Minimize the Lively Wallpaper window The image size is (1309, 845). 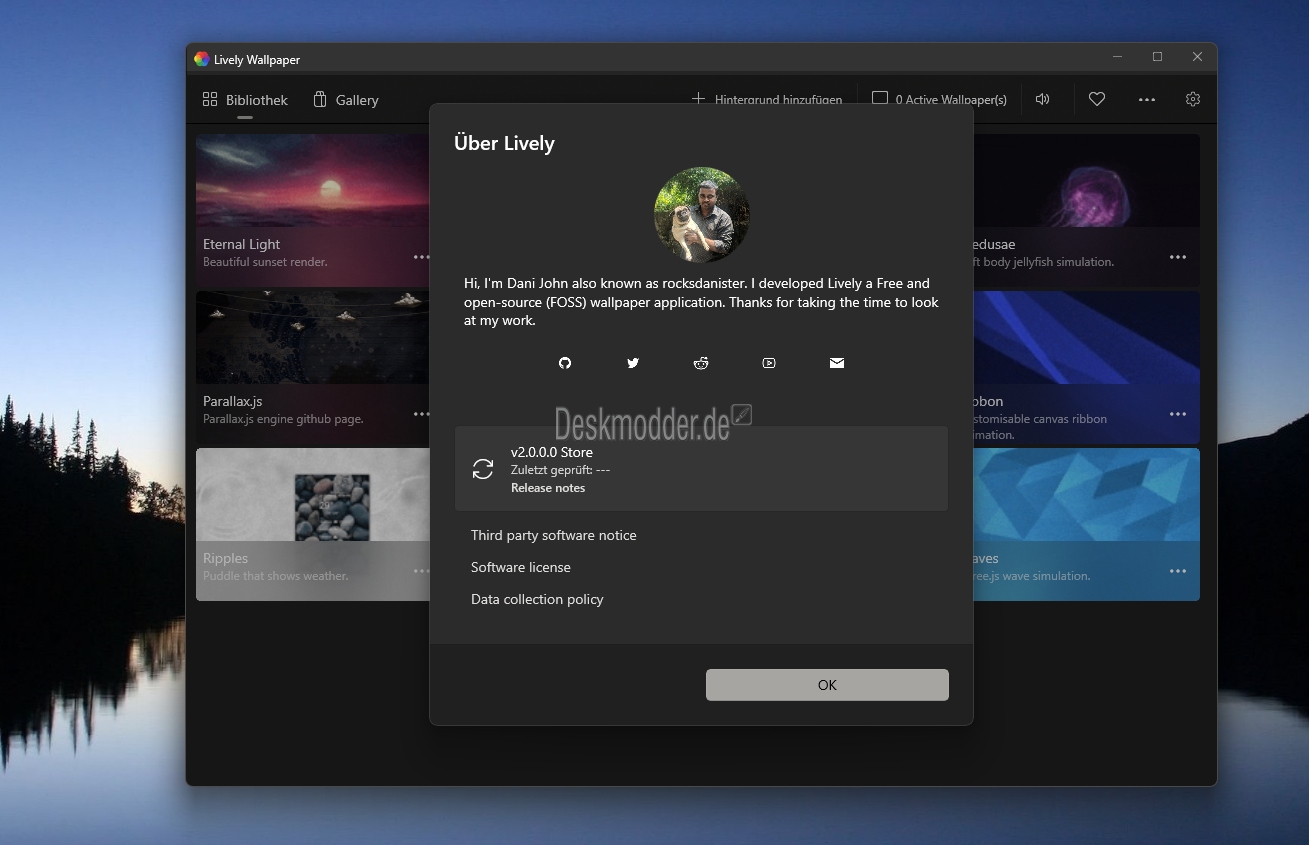point(1118,57)
